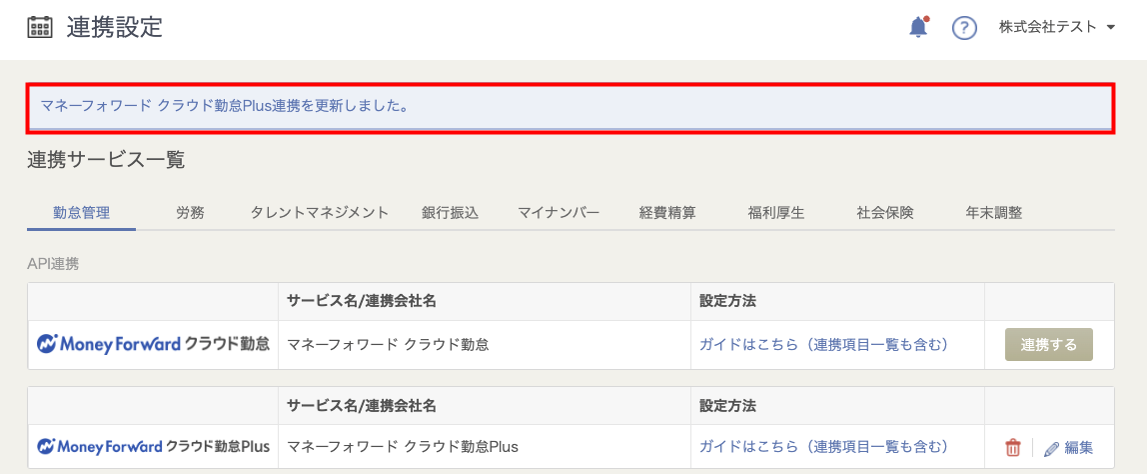Screen dimensions: 1147x474
Task: Select the マイナンバー tab
Action: point(558,212)
